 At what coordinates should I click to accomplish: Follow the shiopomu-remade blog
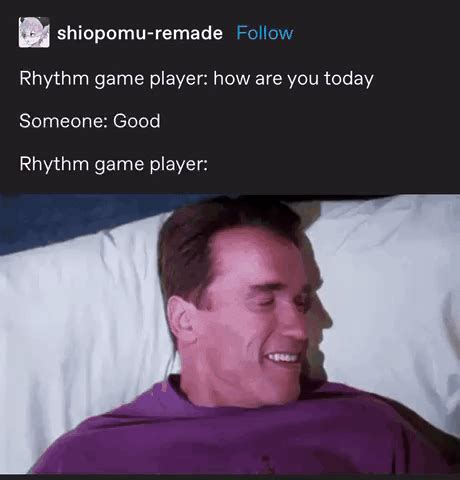tap(265, 33)
